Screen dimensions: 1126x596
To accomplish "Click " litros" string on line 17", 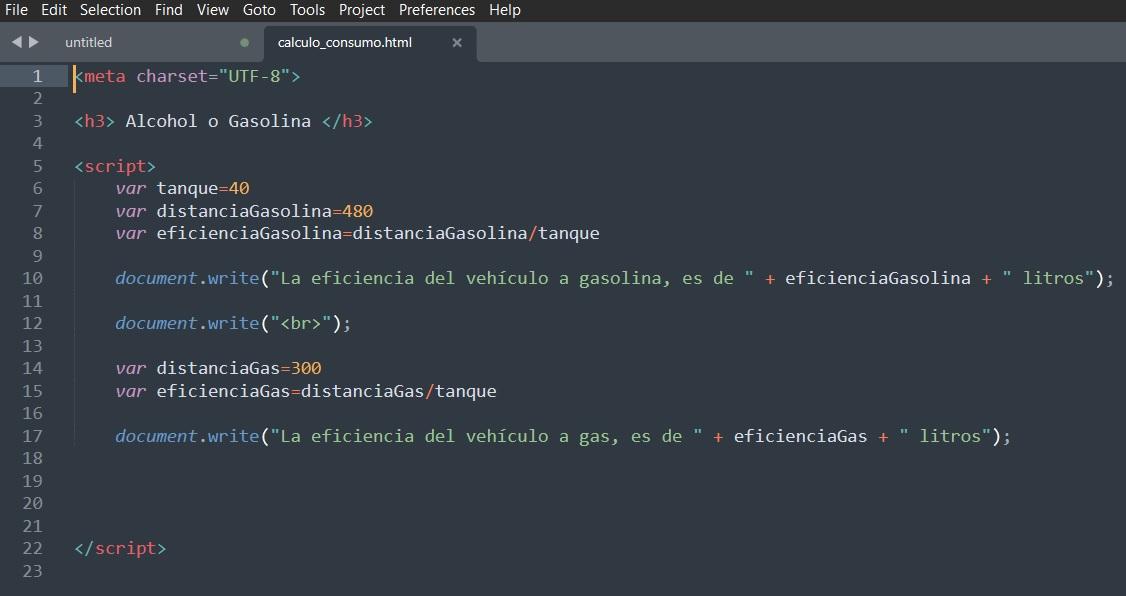I will click(946, 436).
